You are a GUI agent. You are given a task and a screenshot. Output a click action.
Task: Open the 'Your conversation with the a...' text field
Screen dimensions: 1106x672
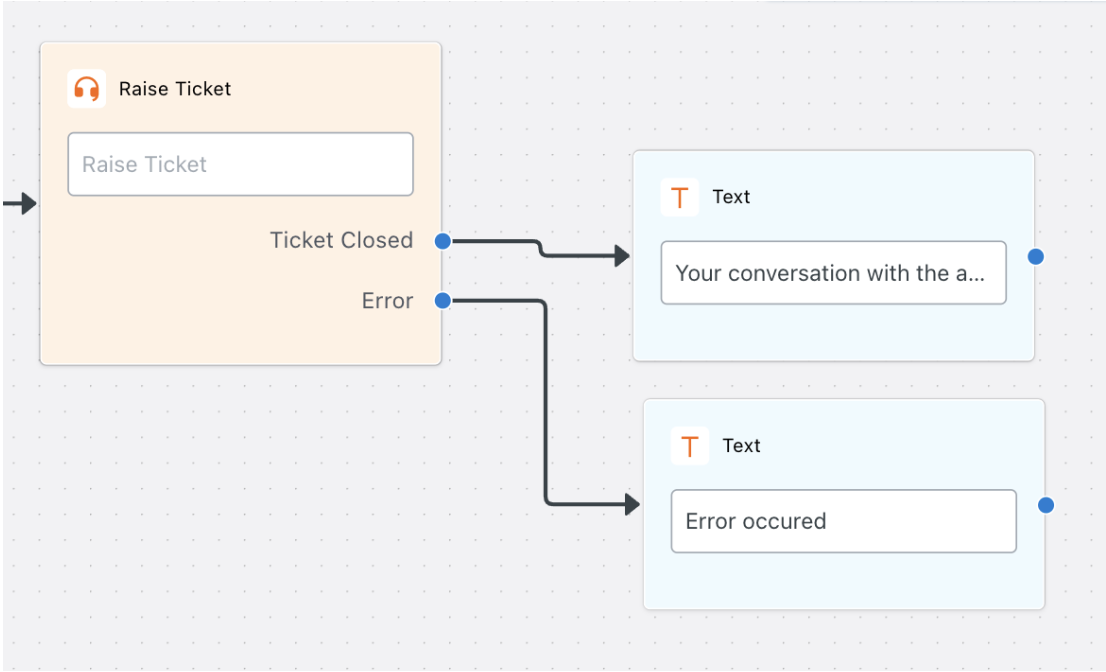click(833, 273)
